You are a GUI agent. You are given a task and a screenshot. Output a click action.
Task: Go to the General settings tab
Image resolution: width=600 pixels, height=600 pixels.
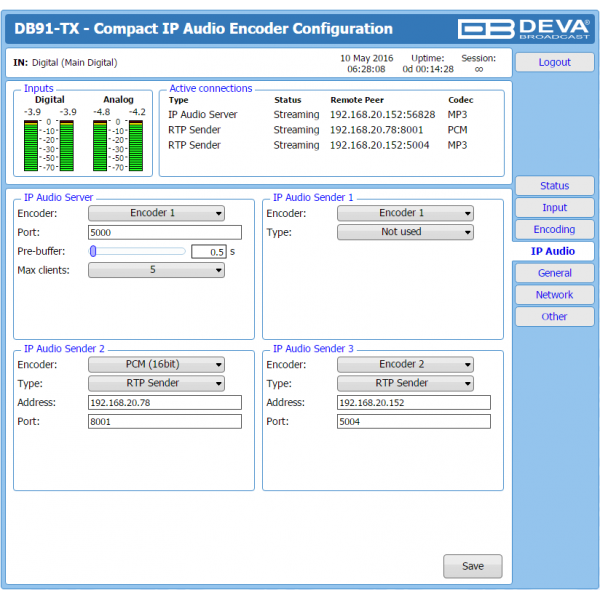(x=554, y=273)
